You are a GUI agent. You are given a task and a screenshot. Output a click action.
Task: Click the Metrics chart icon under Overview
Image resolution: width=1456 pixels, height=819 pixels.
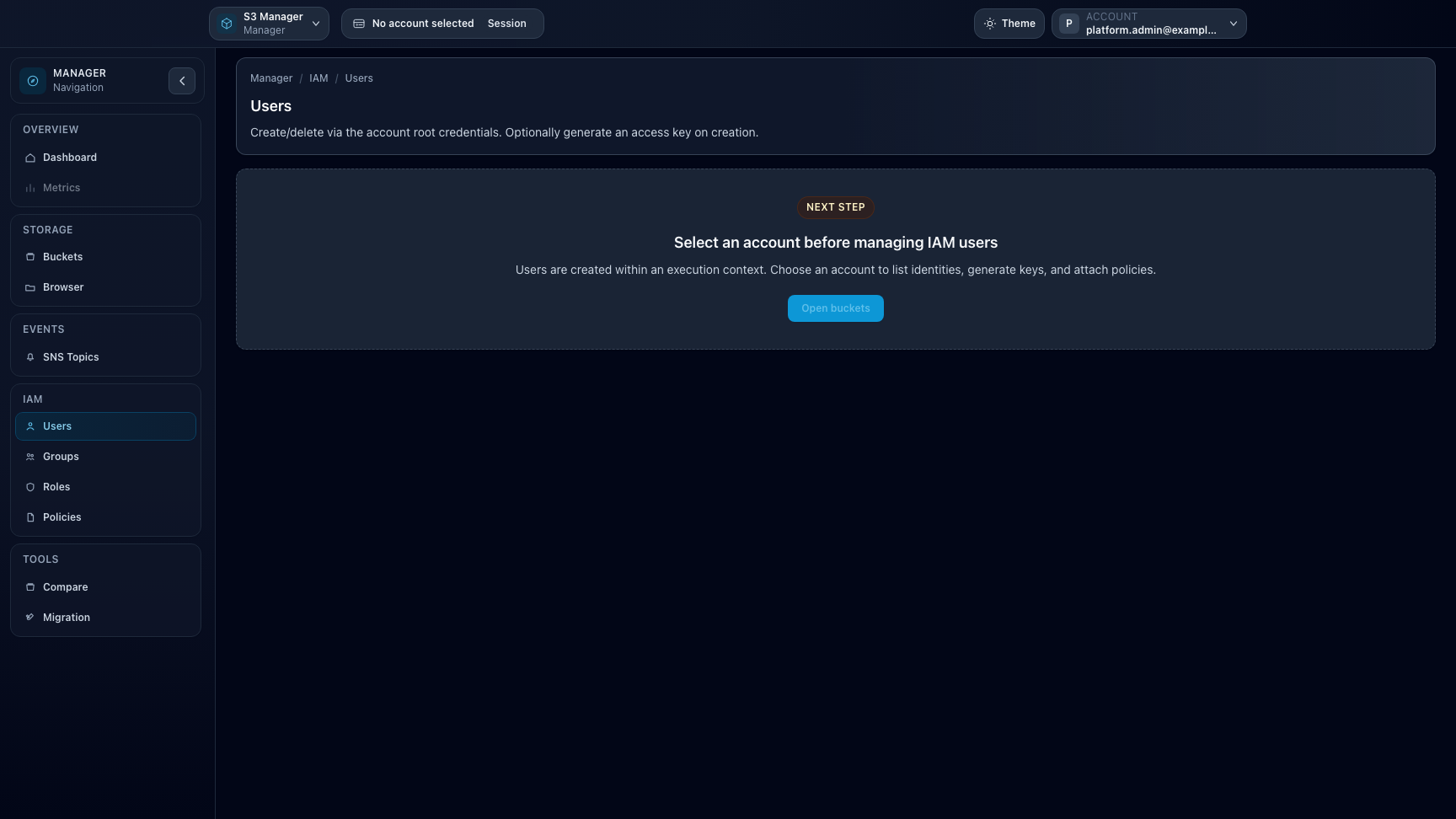(30, 187)
